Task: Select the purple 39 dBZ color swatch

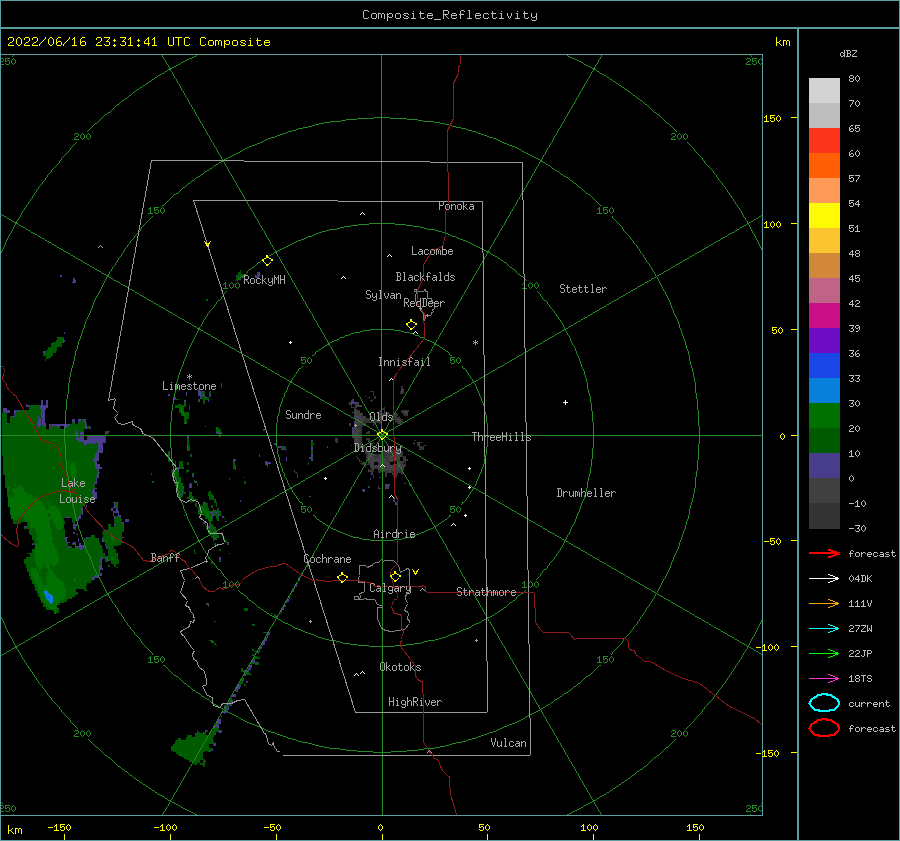Action: click(824, 340)
